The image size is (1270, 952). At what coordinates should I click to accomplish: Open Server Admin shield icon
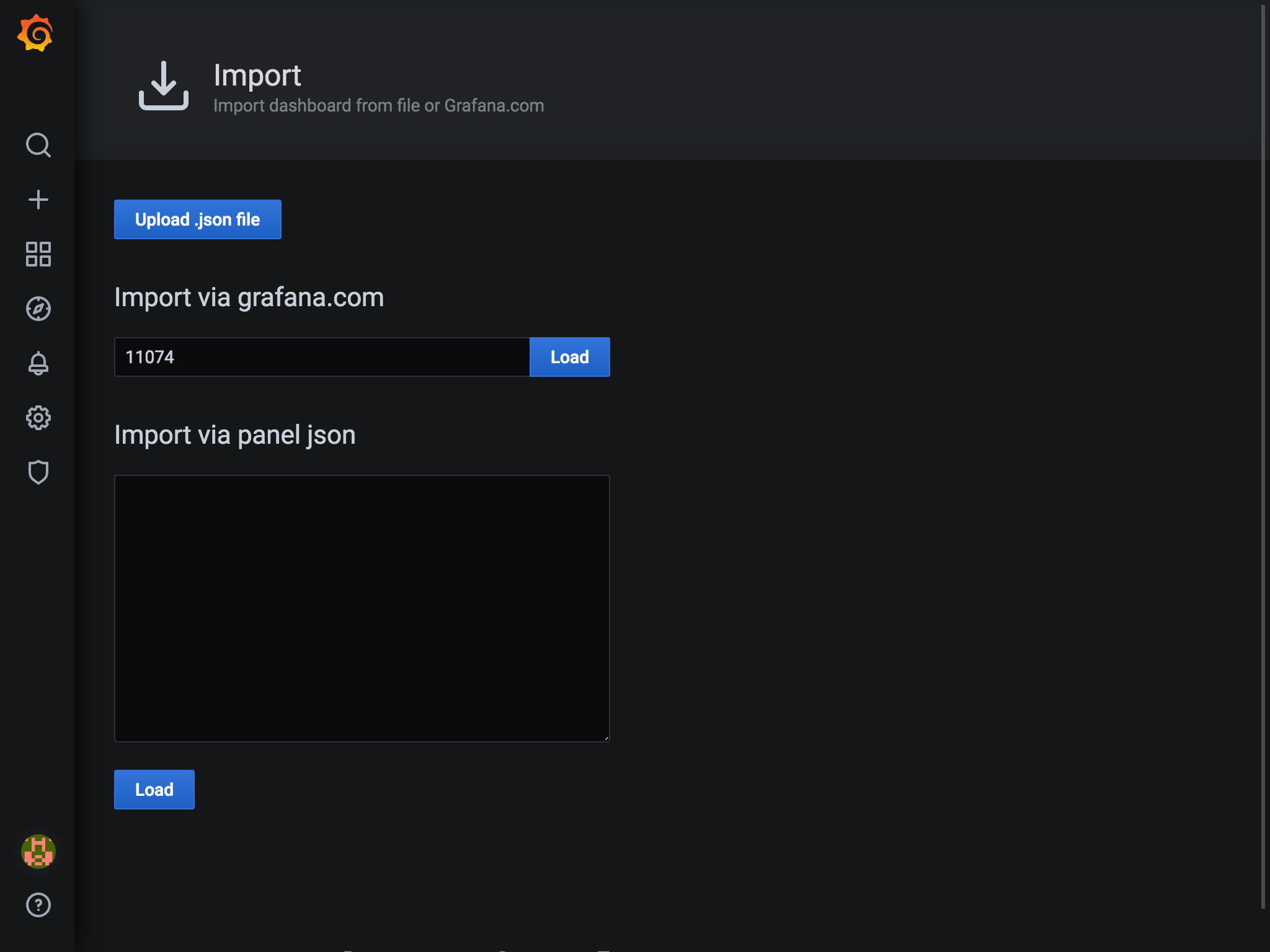coord(38,472)
